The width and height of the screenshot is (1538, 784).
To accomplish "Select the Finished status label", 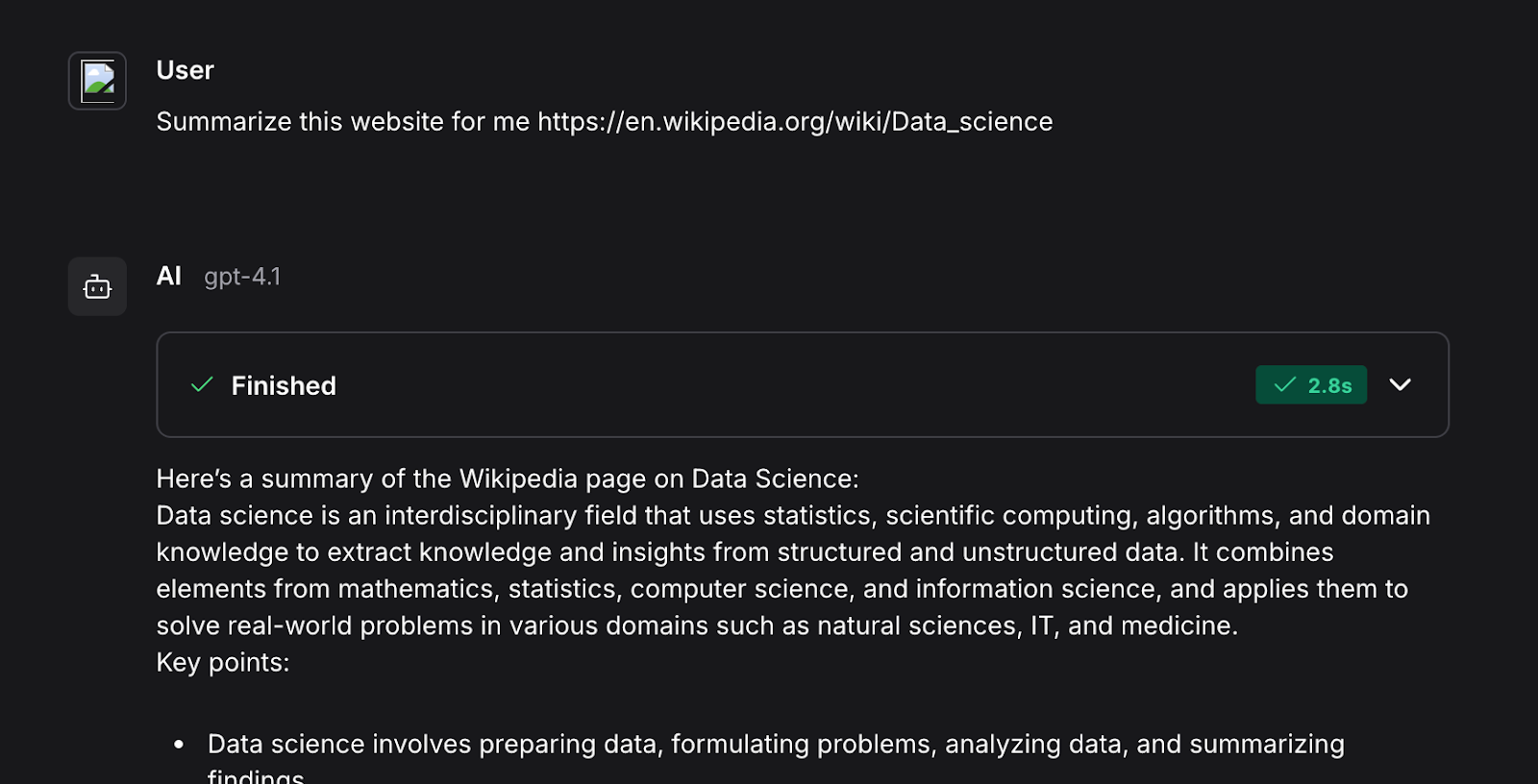I will coord(284,385).
